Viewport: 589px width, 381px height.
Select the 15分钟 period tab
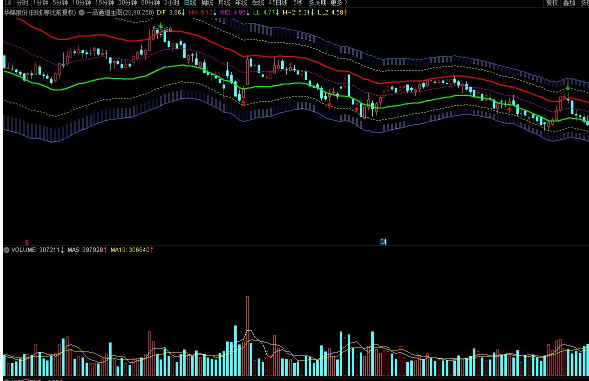(104, 3)
